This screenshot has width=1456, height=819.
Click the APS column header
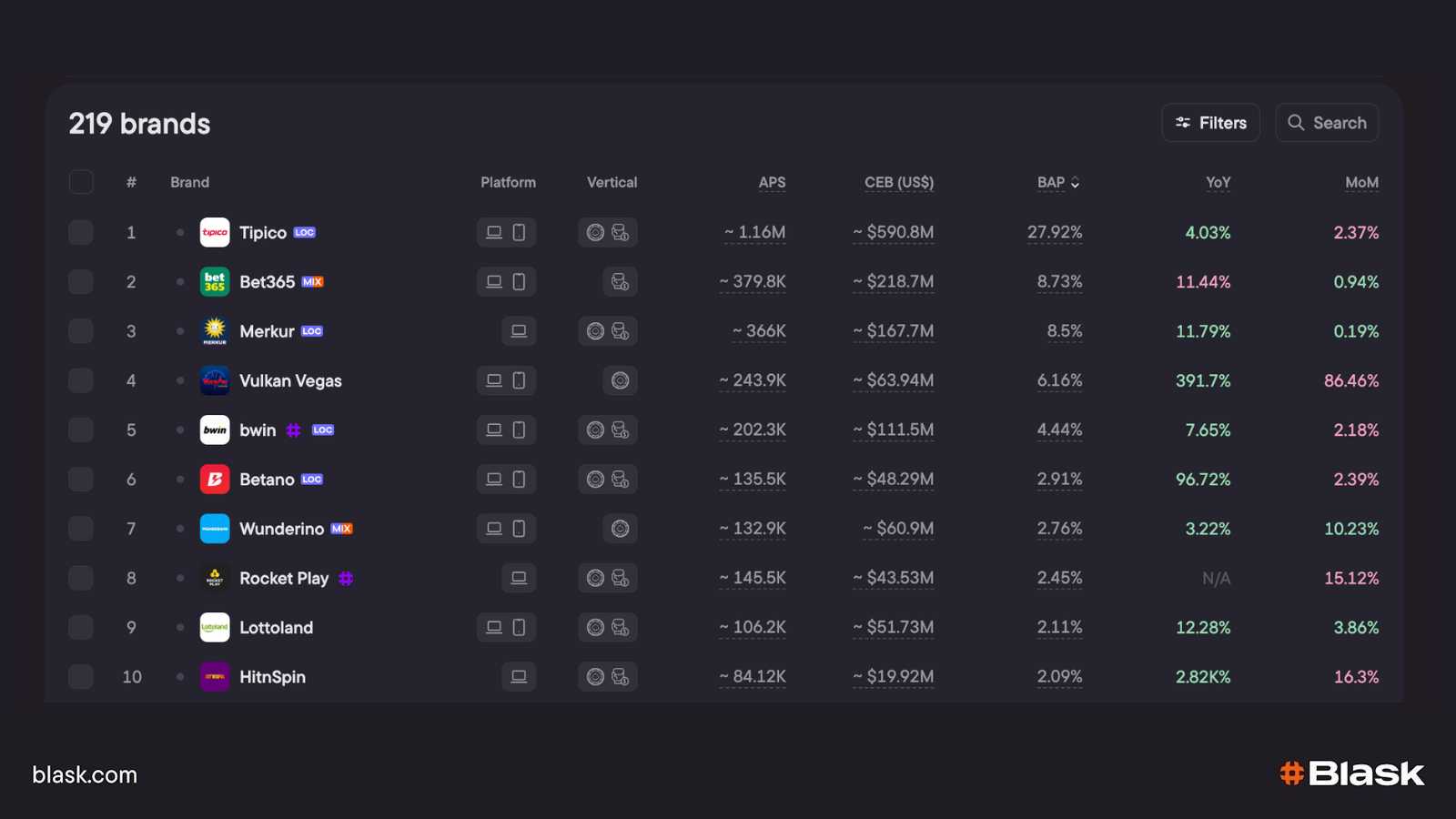point(772,182)
